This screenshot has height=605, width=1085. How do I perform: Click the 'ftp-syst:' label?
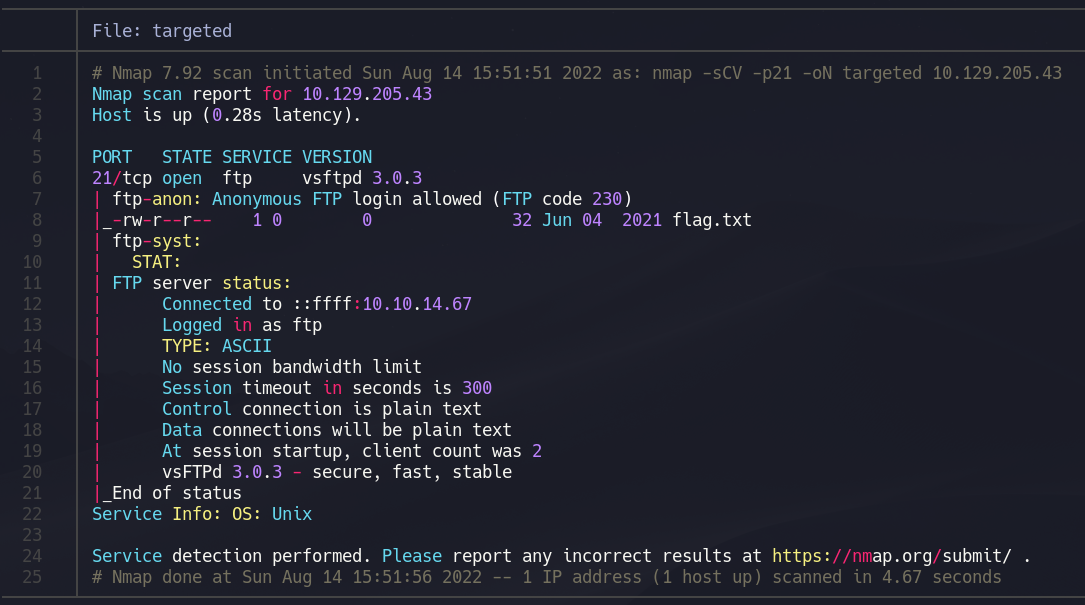(157, 241)
